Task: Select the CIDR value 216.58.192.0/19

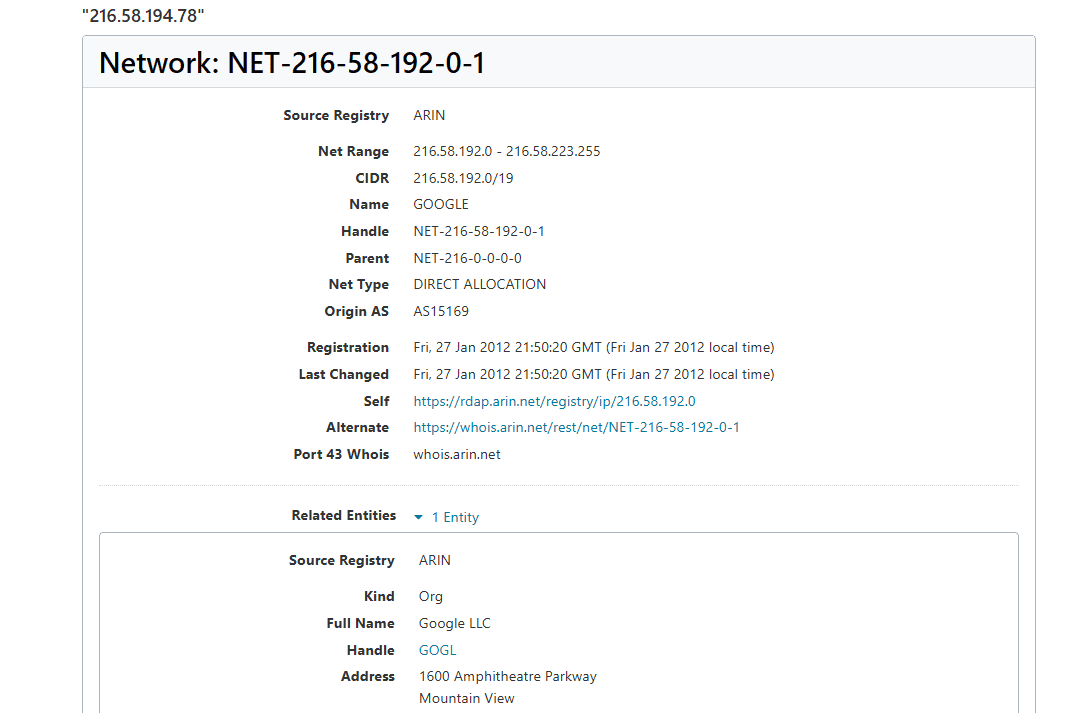Action: click(463, 178)
